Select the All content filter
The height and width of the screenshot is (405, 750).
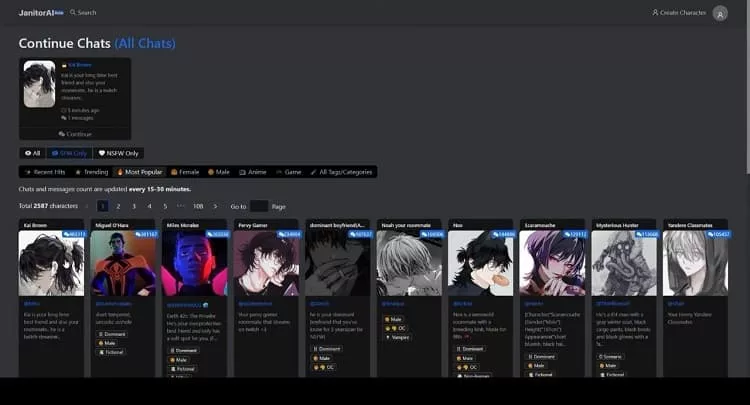pyautogui.click(x=33, y=153)
